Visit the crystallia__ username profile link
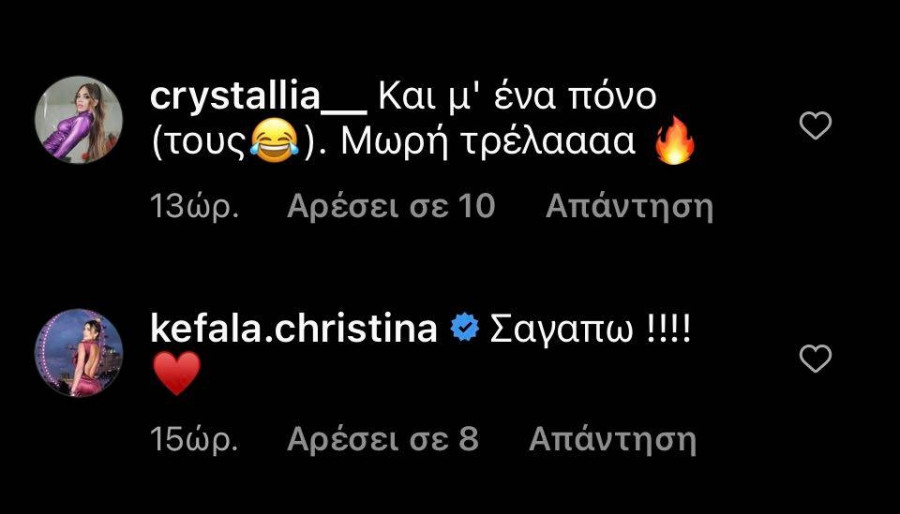This screenshot has width=900, height=514. (x=258, y=100)
